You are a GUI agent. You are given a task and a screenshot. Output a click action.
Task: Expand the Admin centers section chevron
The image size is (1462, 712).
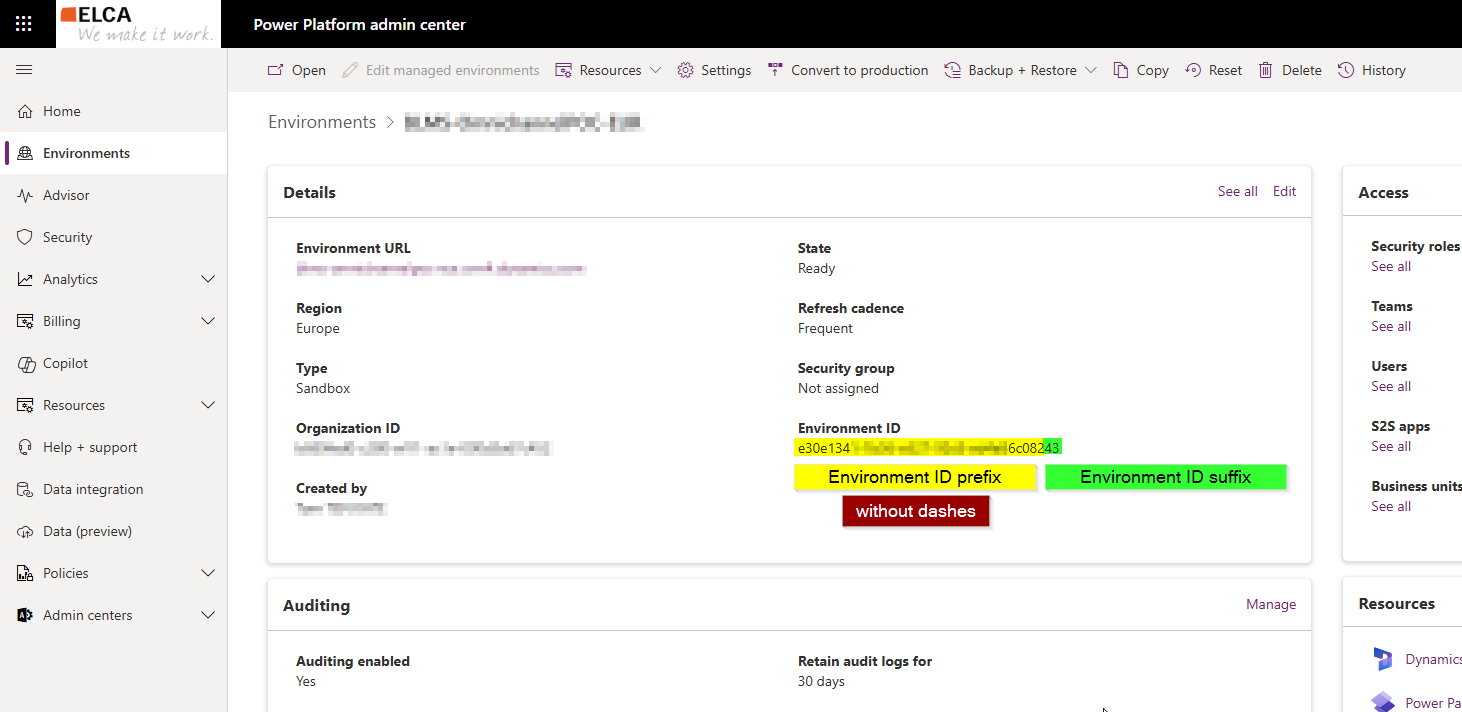click(208, 615)
